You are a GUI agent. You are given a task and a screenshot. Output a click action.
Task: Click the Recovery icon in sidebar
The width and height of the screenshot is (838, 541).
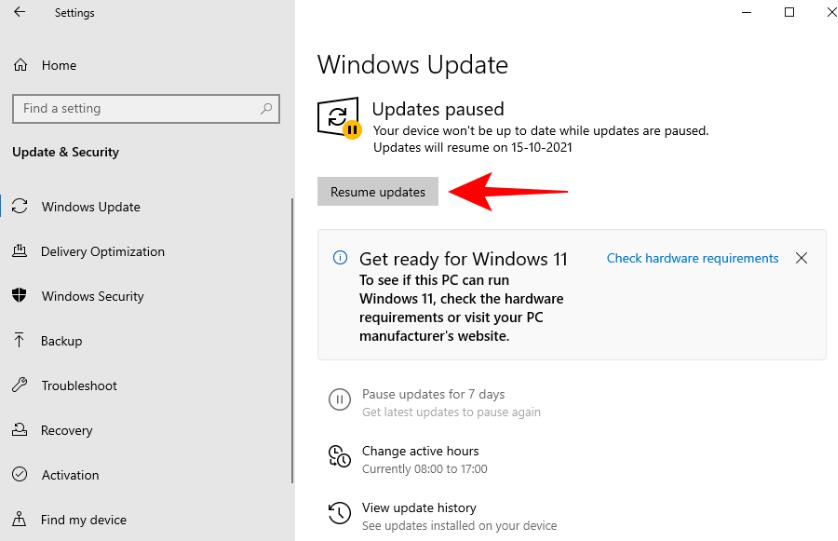coord(19,431)
